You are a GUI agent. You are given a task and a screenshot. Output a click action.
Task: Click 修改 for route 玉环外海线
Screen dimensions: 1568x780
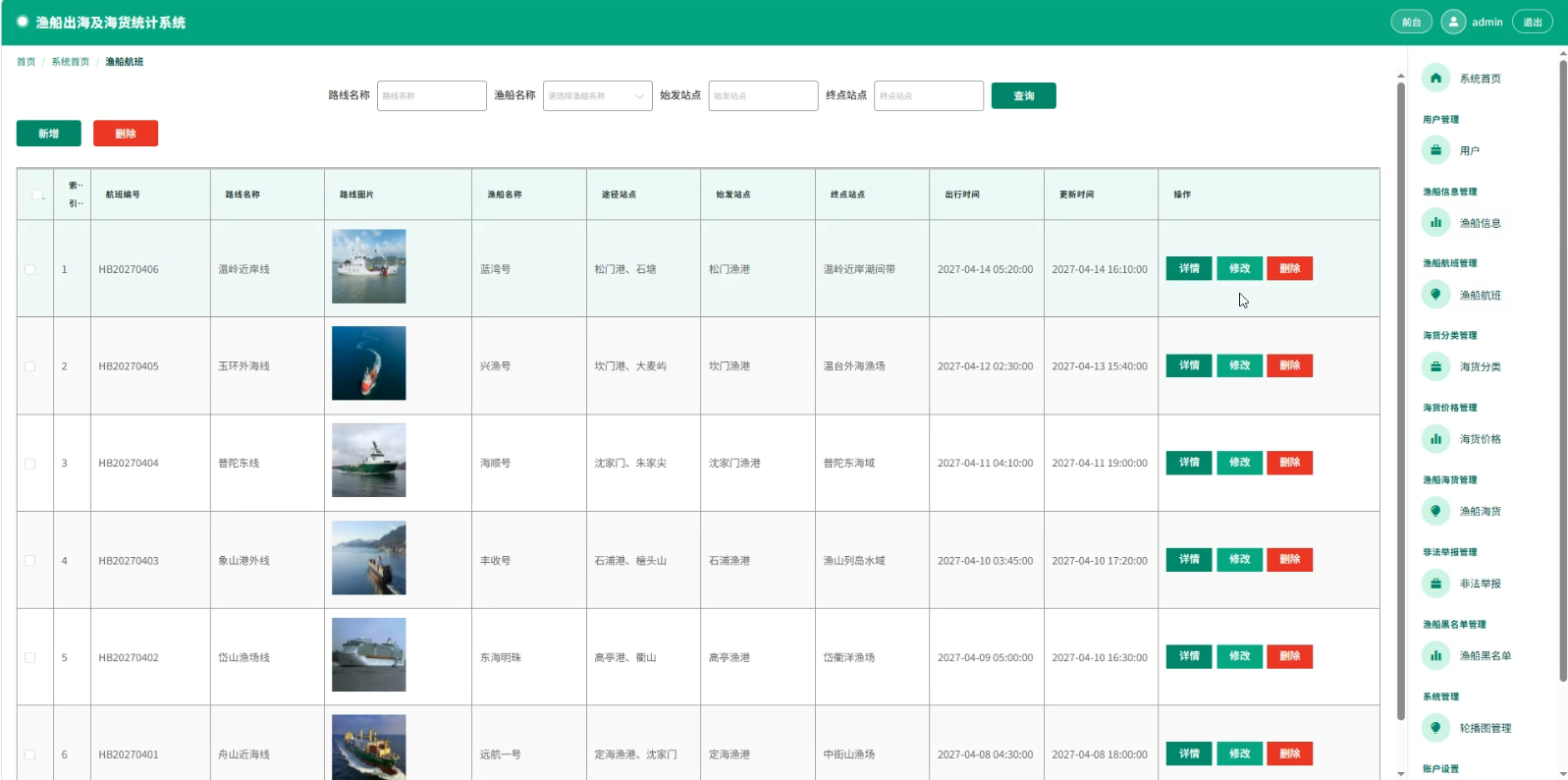pyautogui.click(x=1240, y=365)
